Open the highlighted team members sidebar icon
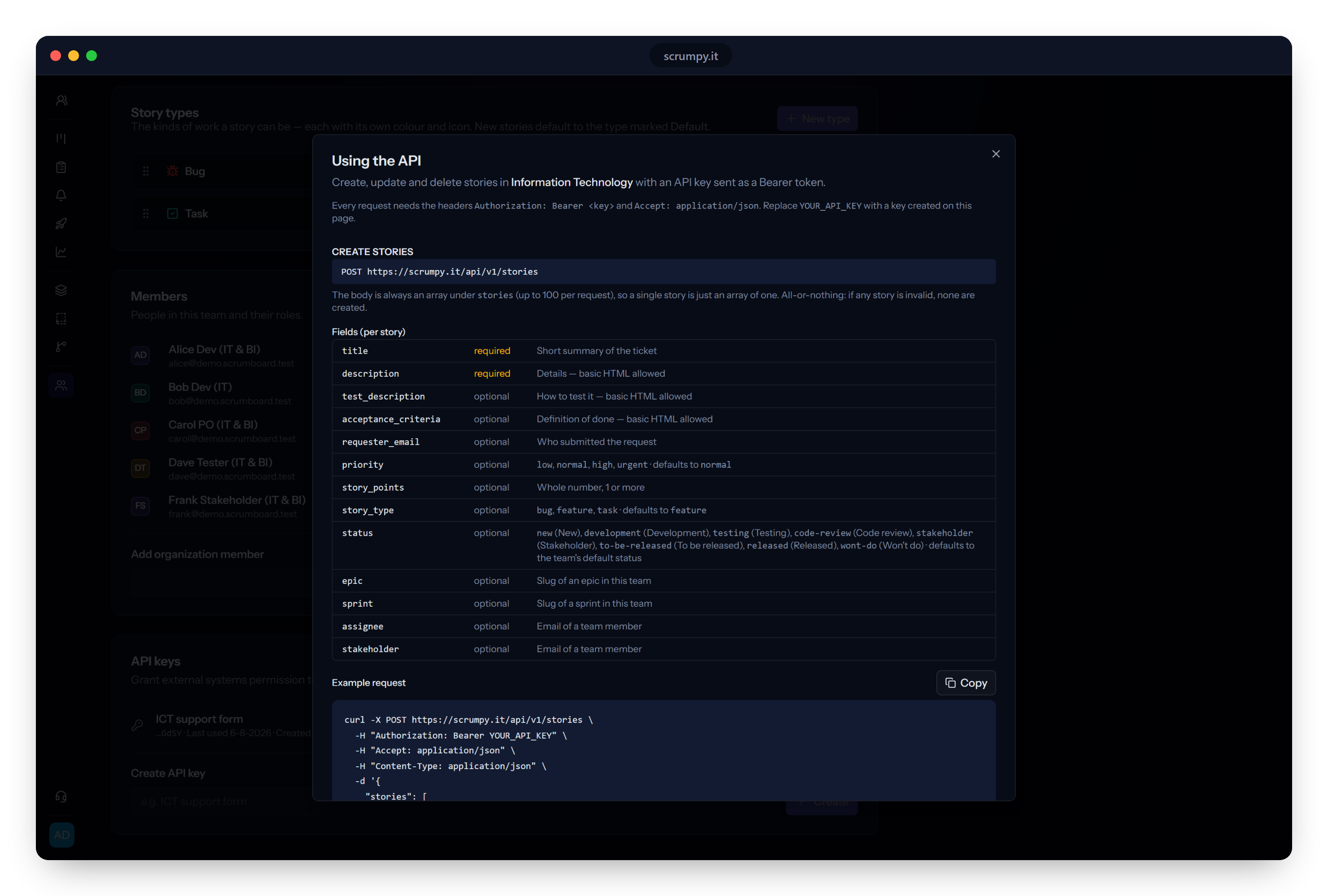 (x=61, y=386)
